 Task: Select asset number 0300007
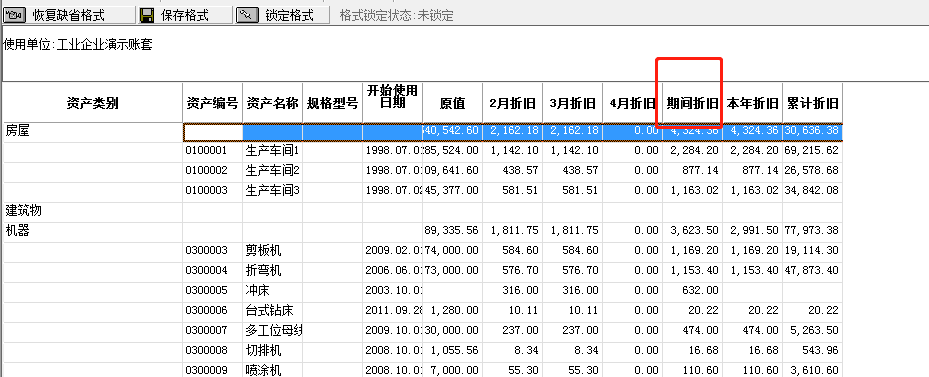tap(206, 331)
